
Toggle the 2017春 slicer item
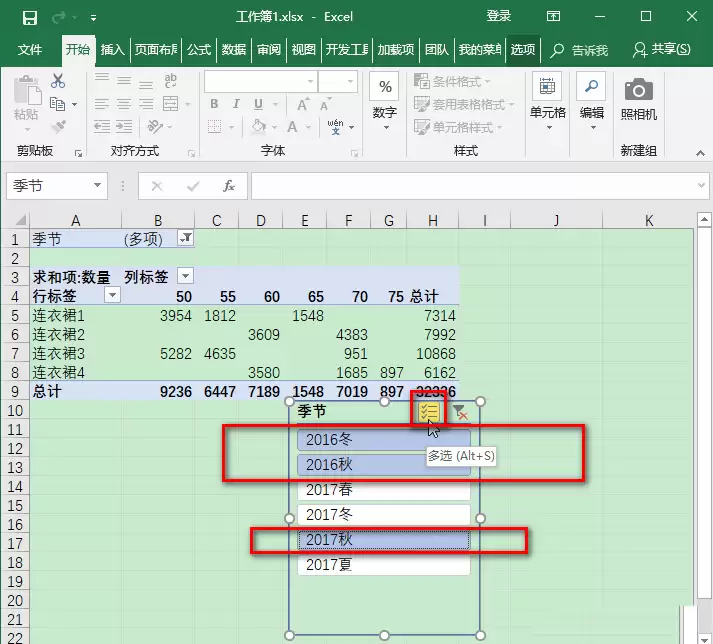click(384, 490)
